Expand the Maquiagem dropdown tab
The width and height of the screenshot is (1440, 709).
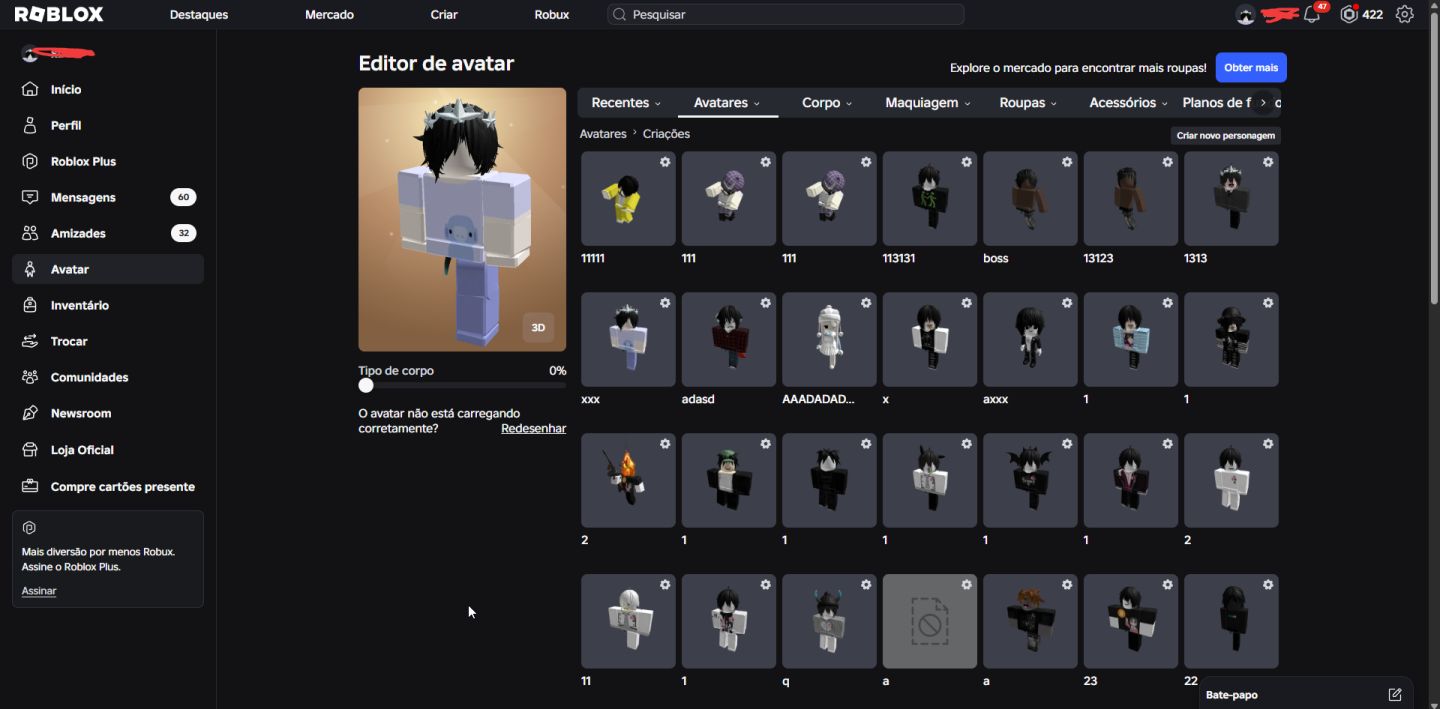pyautogui.click(x=927, y=103)
